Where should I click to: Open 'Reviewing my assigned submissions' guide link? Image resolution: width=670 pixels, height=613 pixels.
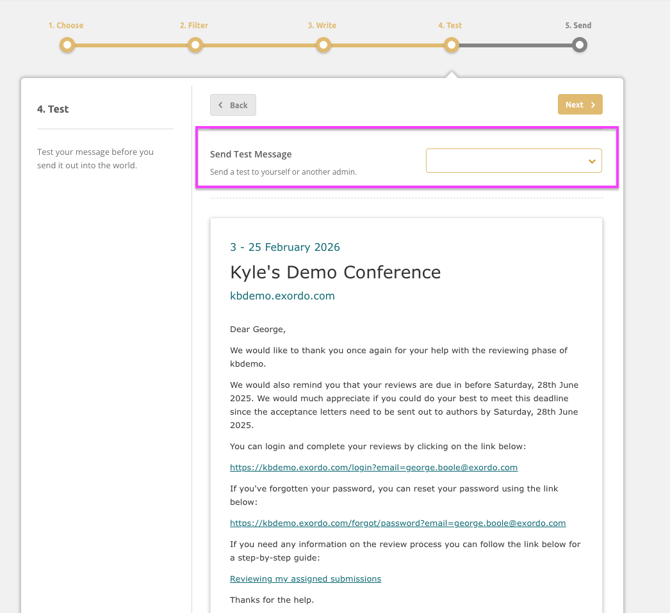(305, 579)
